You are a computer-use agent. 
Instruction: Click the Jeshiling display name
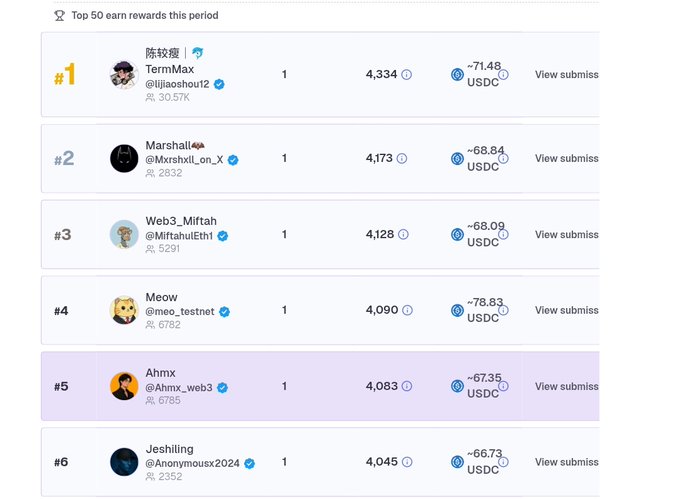(170, 449)
